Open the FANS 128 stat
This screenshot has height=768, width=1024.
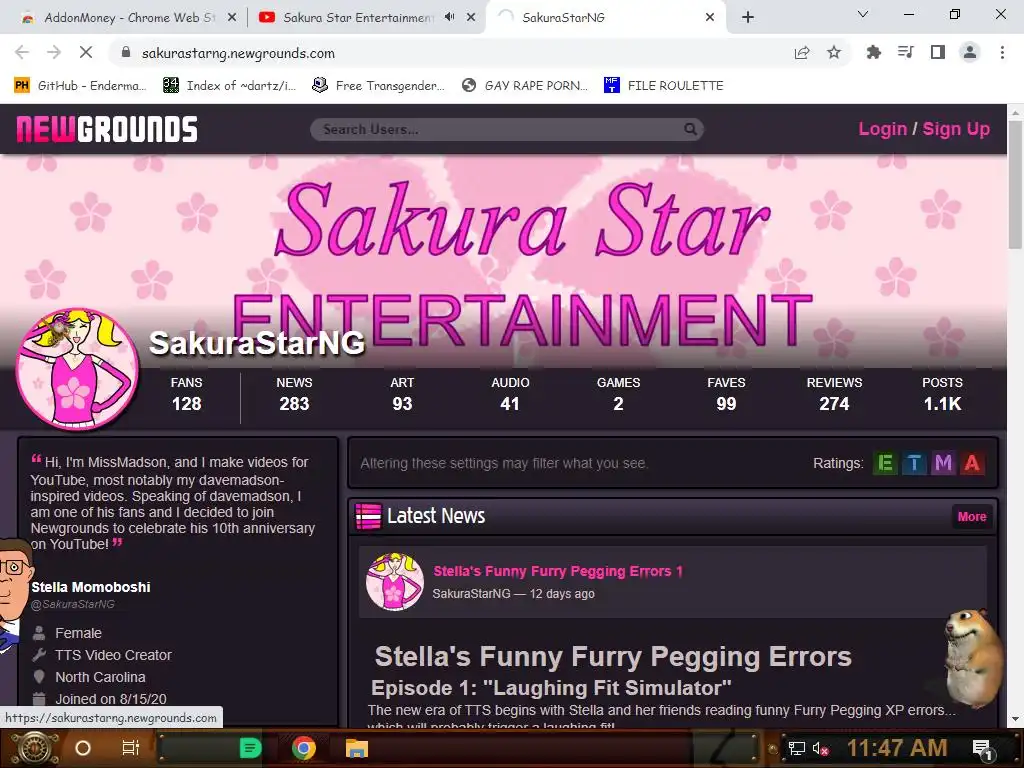click(x=186, y=394)
